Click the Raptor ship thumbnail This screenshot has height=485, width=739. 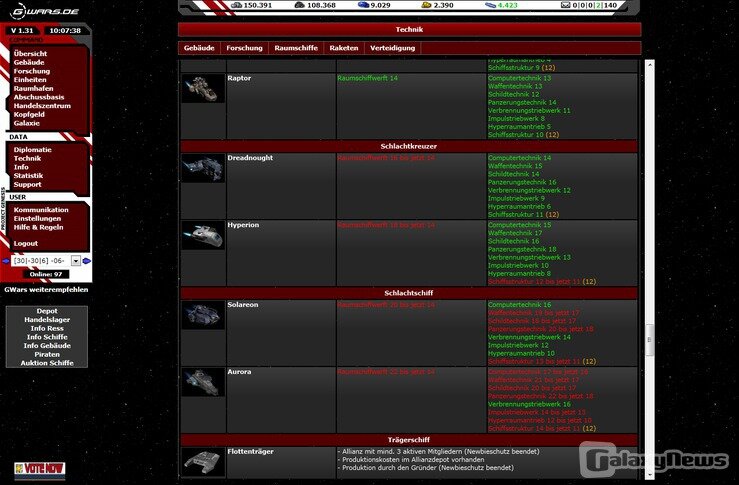pyautogui.click(x=203, y=88)
